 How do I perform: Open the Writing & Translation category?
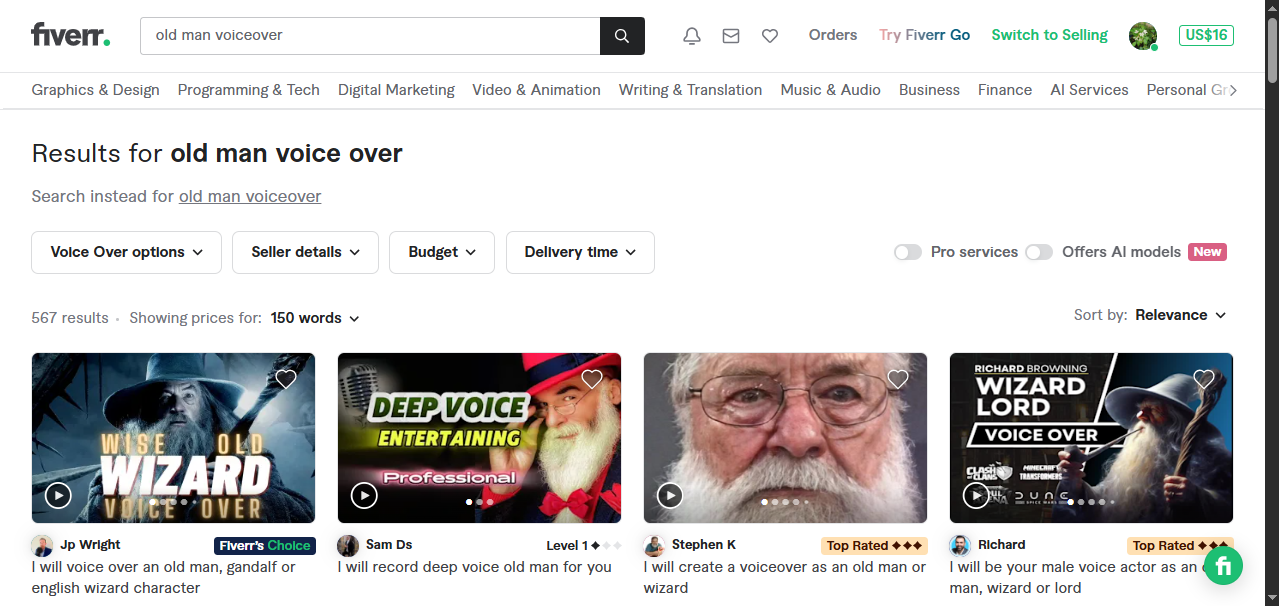point(690,90)
